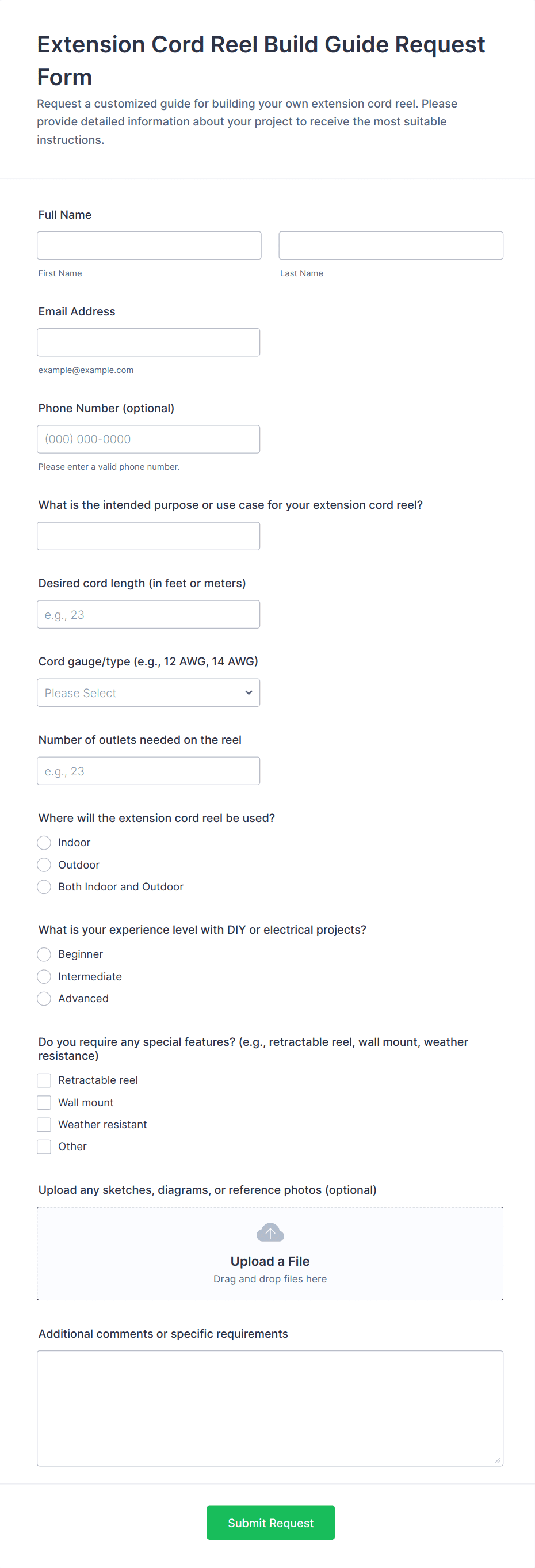Focus the First Name input field
The width and height of the screenshot is (535, 1568).
tap(149, 245)
